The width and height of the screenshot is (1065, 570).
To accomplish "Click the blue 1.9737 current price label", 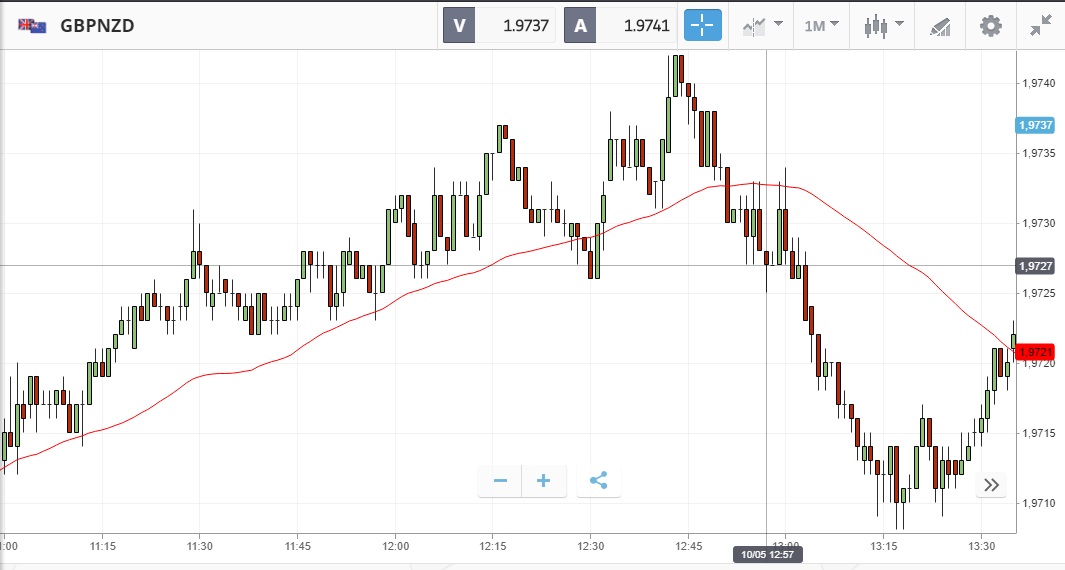I will click(1035, 125).
